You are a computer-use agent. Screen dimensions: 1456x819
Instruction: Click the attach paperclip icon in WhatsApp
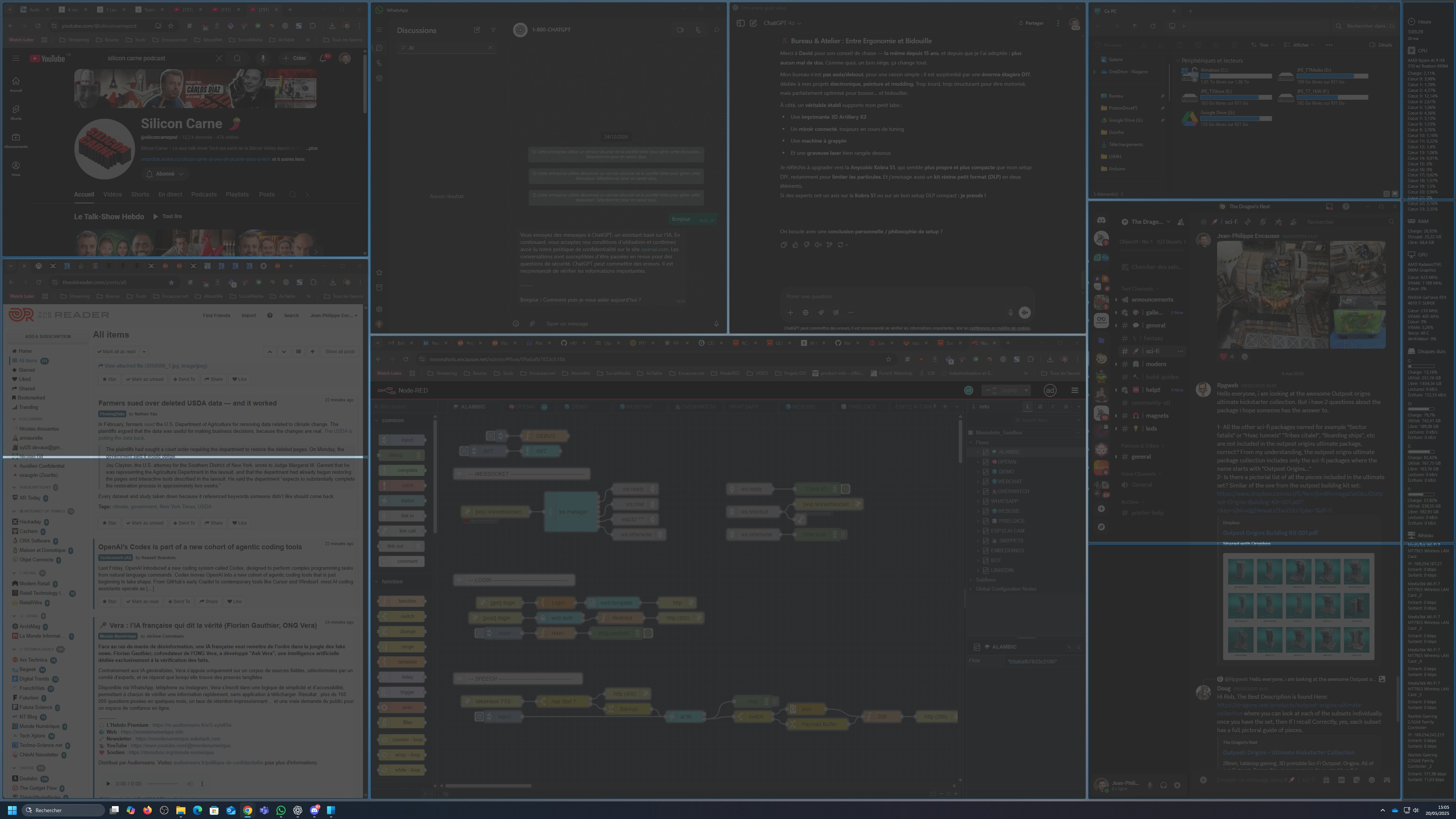(x=532, y=324)
